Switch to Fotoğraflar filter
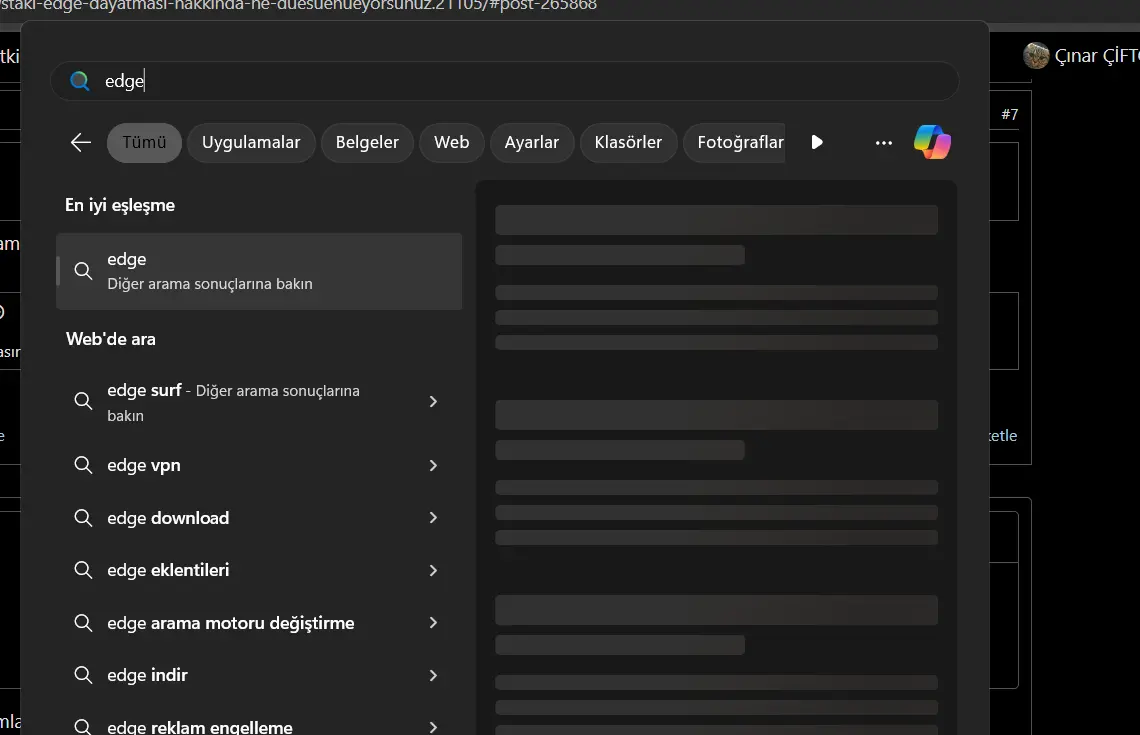This screenshot has height=735, width=1140. (734, 142)
